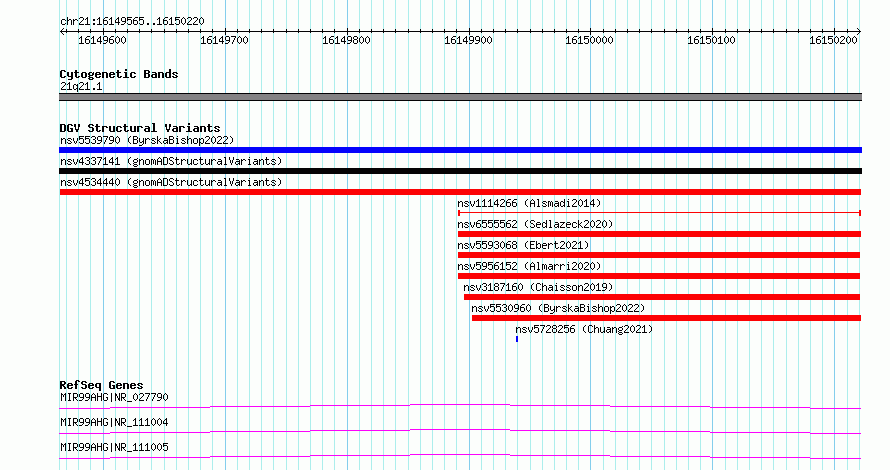Open nsv5530960 (ByrskaBishop2022) variant label

coord(558,308)
